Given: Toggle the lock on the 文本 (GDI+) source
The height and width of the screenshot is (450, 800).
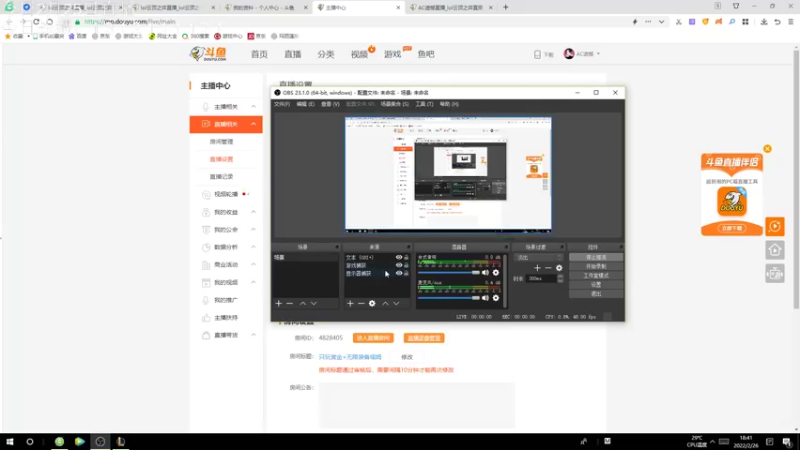Looking at the screenshot, I should coord(406,258).
